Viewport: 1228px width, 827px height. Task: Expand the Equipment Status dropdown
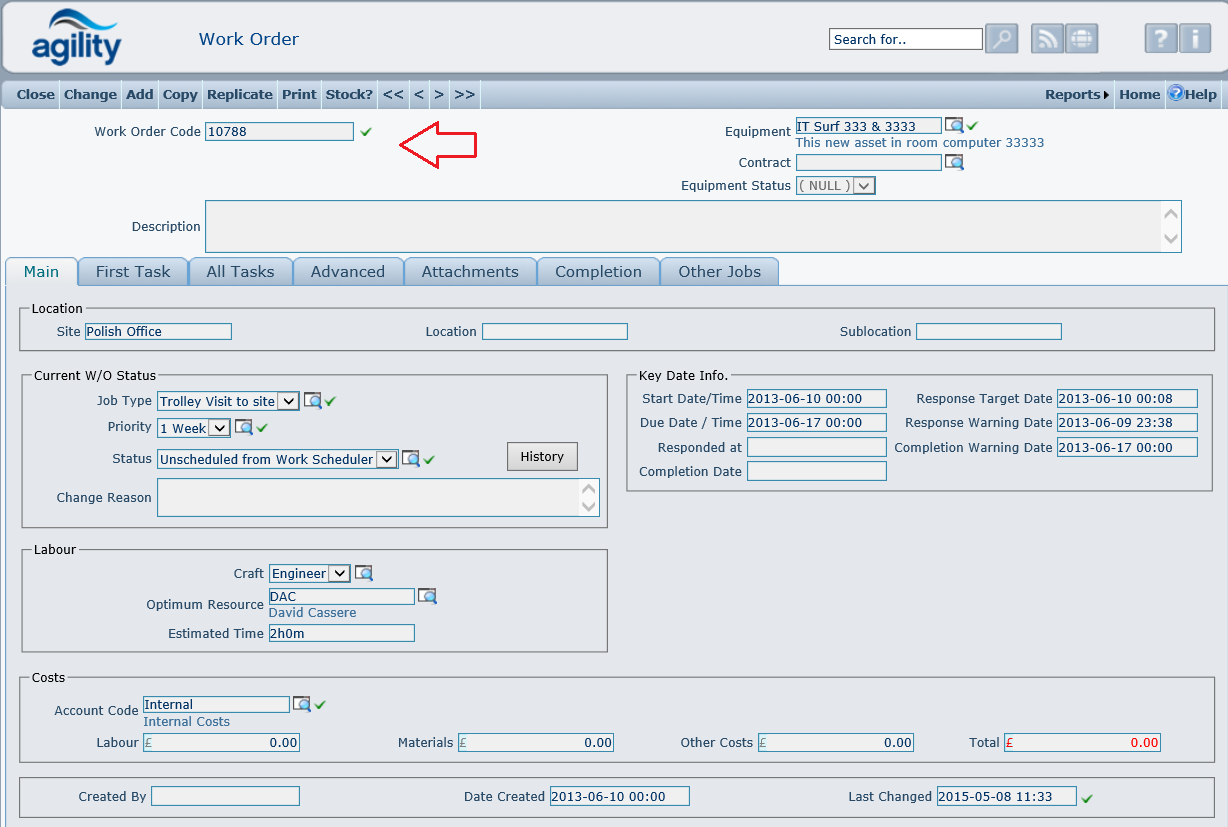[x=865, y=186]
